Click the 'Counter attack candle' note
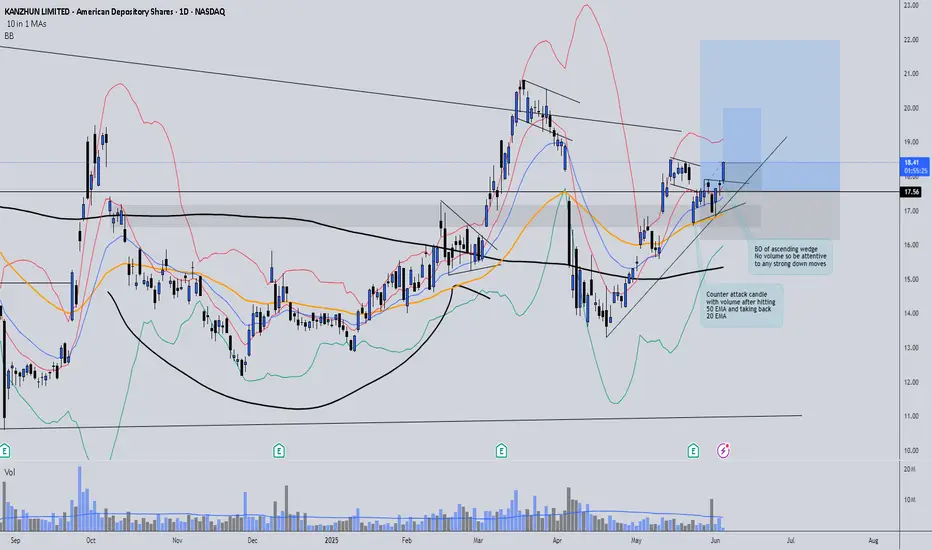932x550 pixels. point(741,305)
